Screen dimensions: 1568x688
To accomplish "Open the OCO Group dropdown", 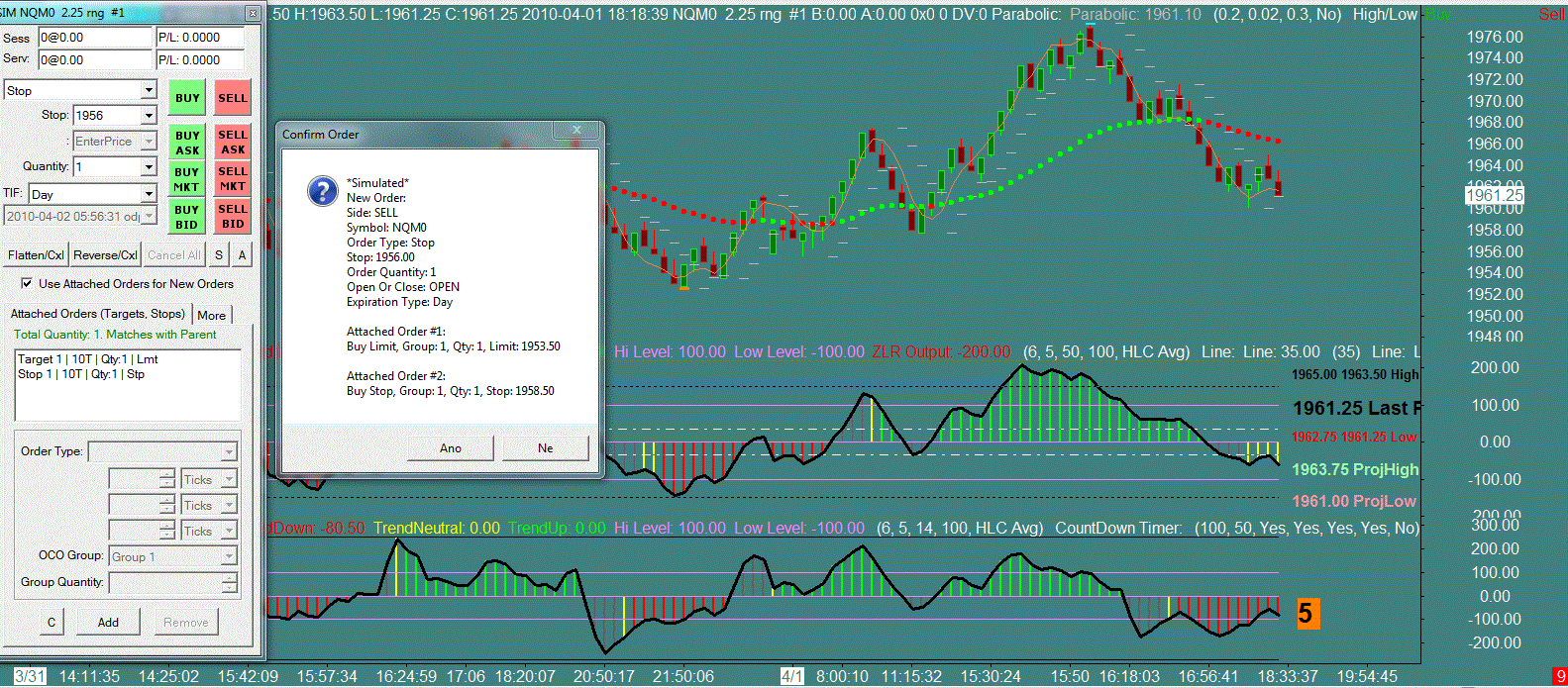I will 229,556.
